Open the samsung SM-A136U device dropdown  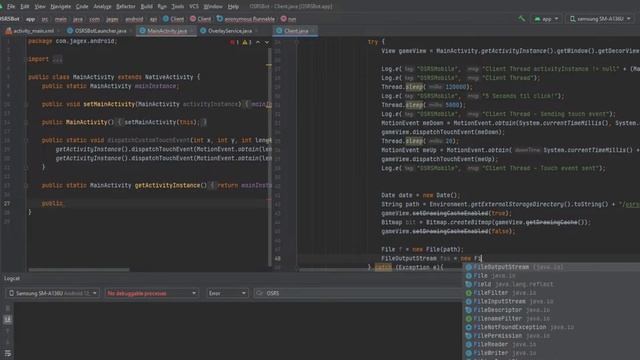click(600, 19)
